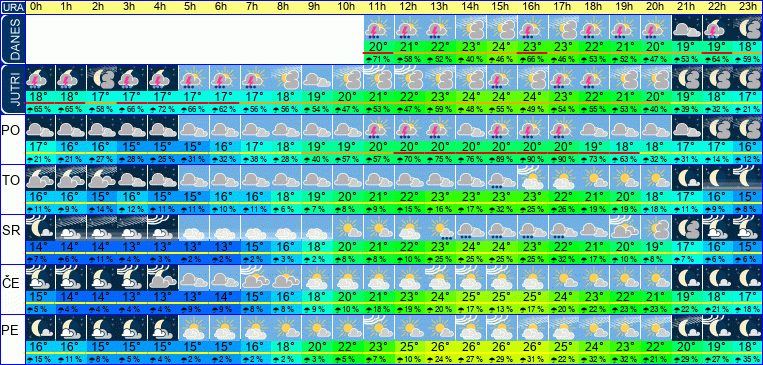Image resolution: width=763 pixels, height=365 pixels.
Task: Click the TO 21h crescent moon icon
Action: [x=687, y=178]
